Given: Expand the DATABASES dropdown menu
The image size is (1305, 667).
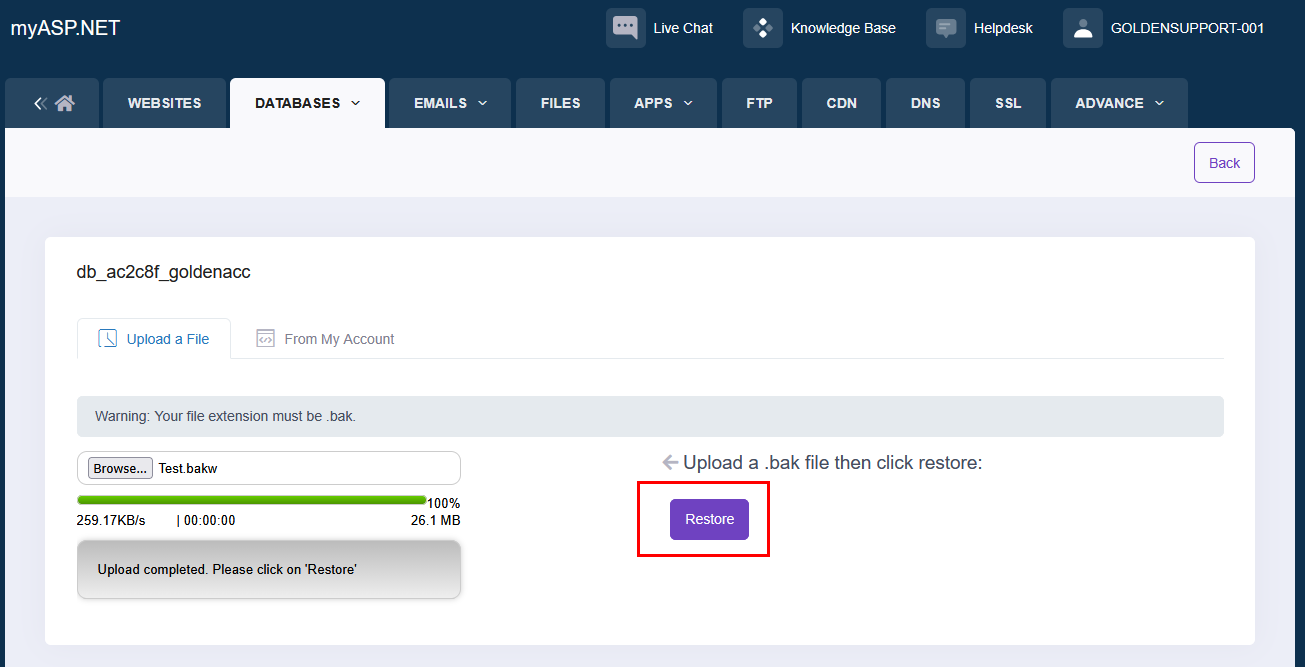Looking at the screenshot, I should [x=307, y=103].
